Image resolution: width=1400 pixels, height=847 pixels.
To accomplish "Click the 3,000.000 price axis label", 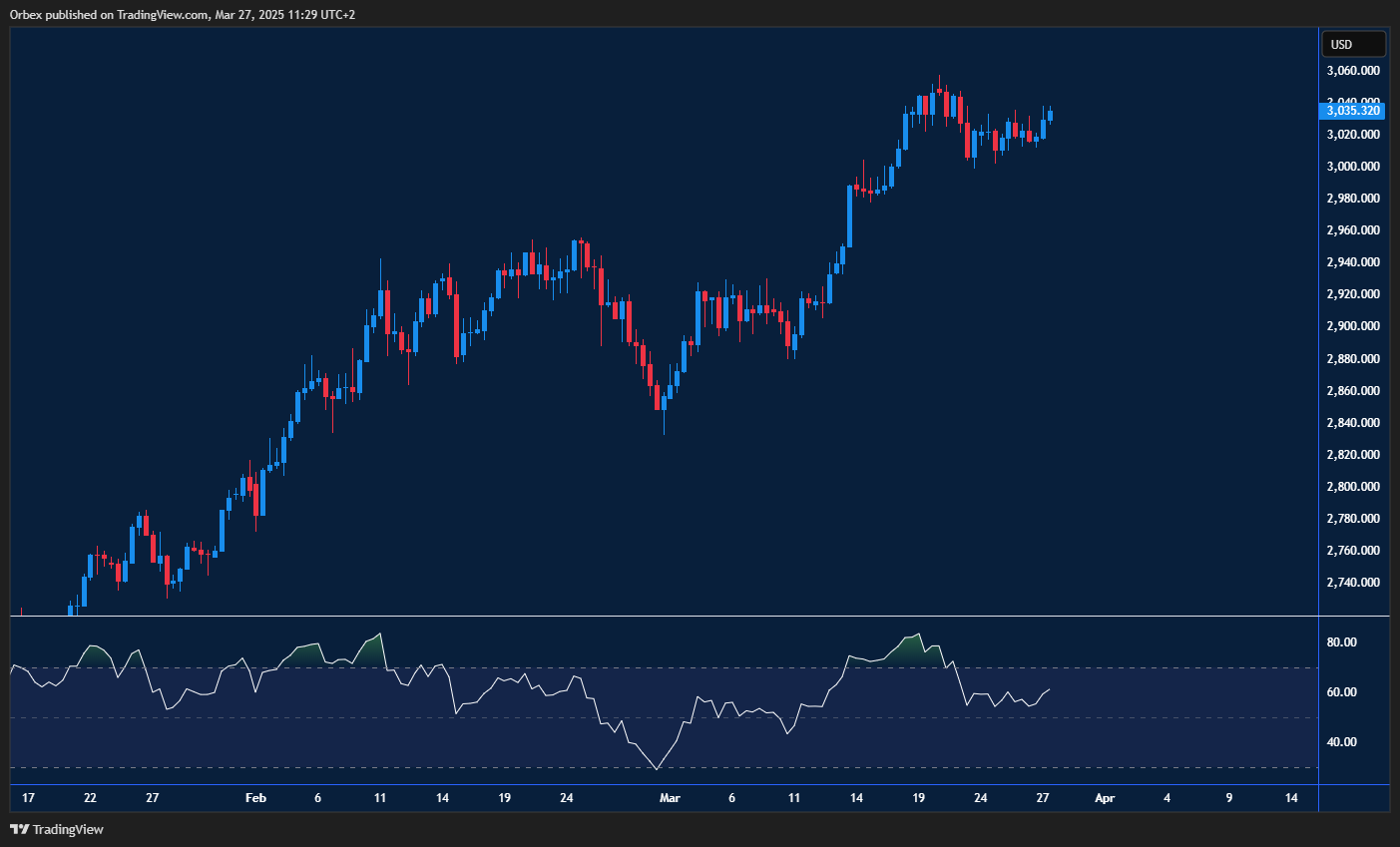I will (x=1353, y=167).
